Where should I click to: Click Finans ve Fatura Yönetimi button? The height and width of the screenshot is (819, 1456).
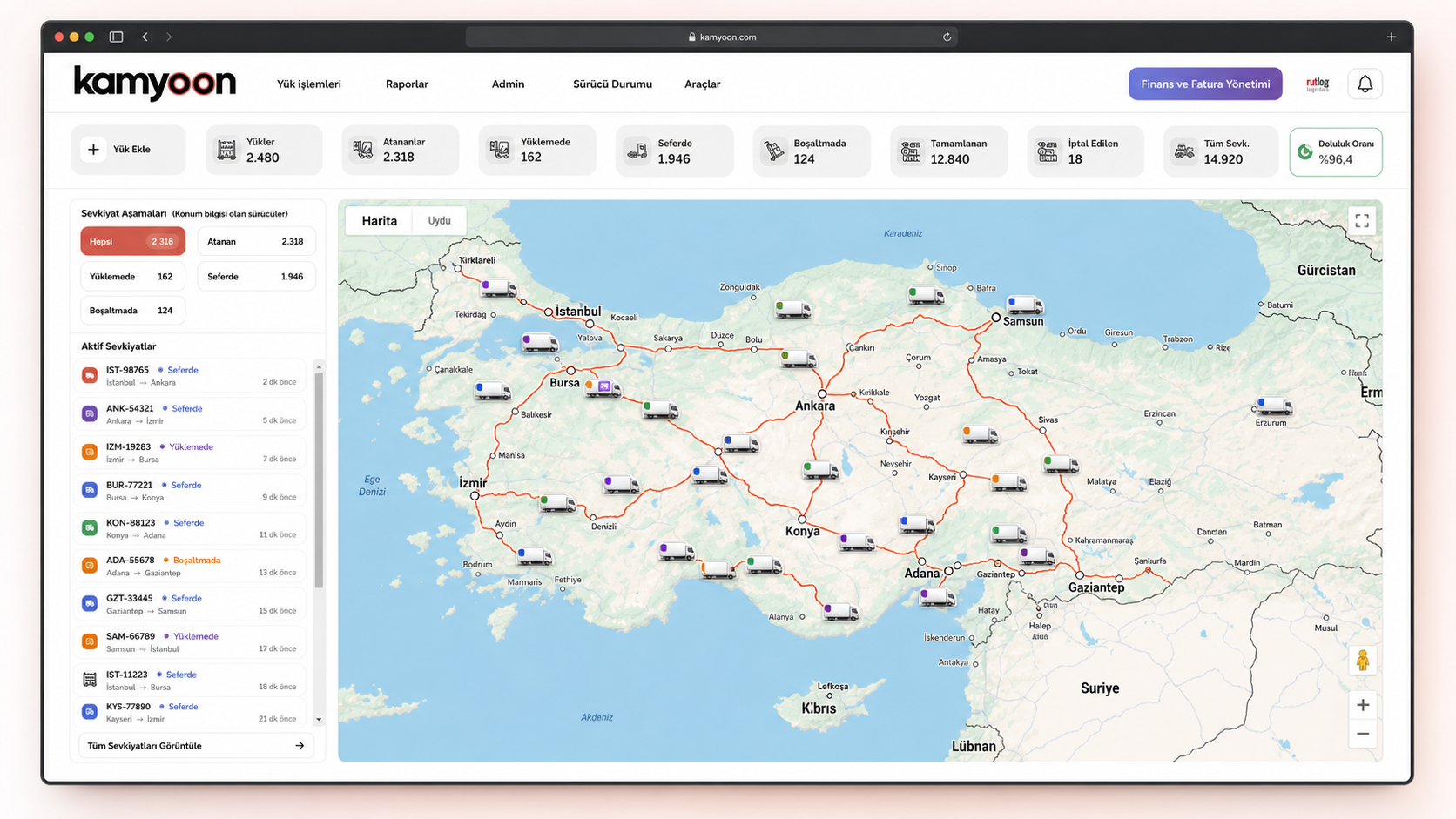1205,84
